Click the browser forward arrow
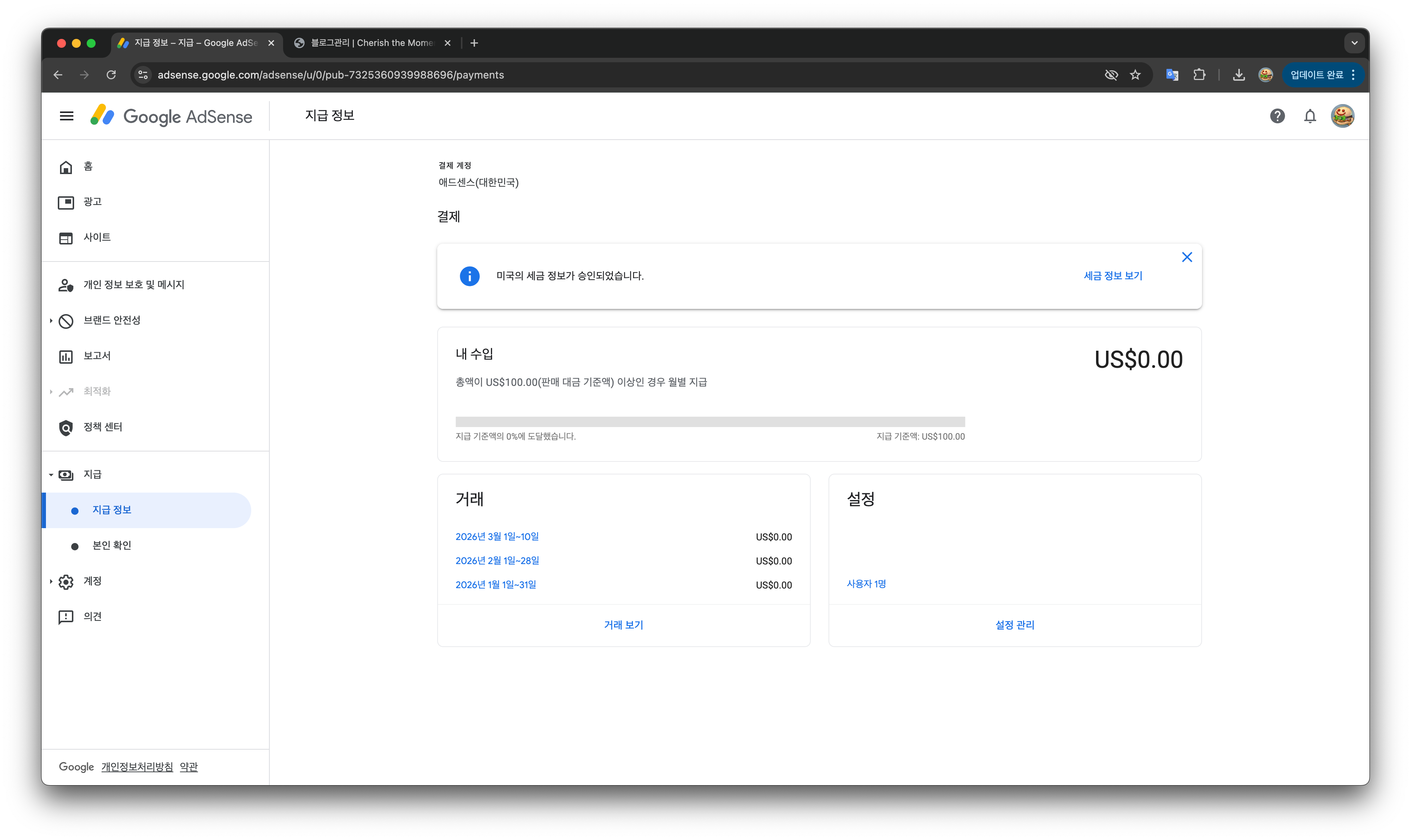This screenshot has height=840, width=1411. (x=84, y=75)
